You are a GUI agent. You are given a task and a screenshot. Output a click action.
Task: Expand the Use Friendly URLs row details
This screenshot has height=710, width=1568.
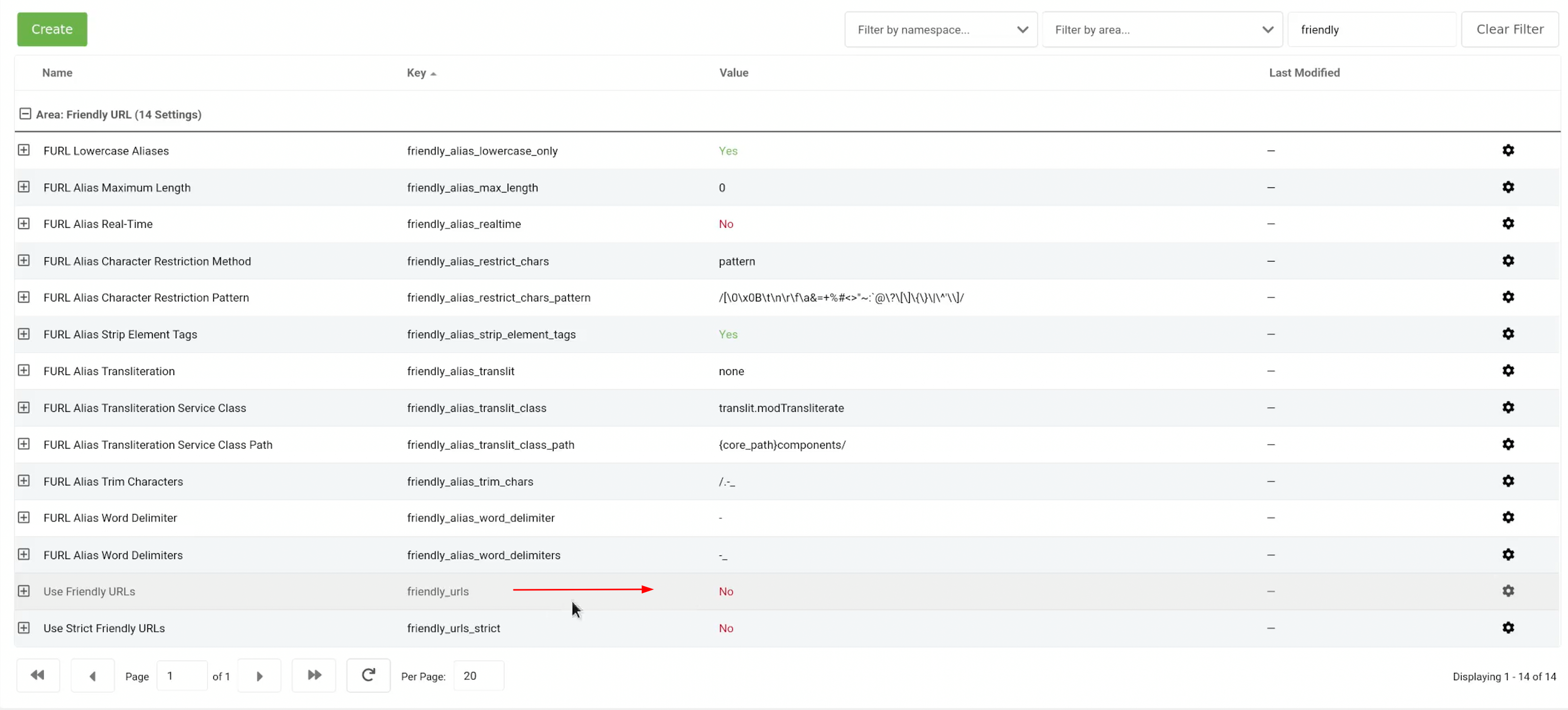tap(24, 591)
